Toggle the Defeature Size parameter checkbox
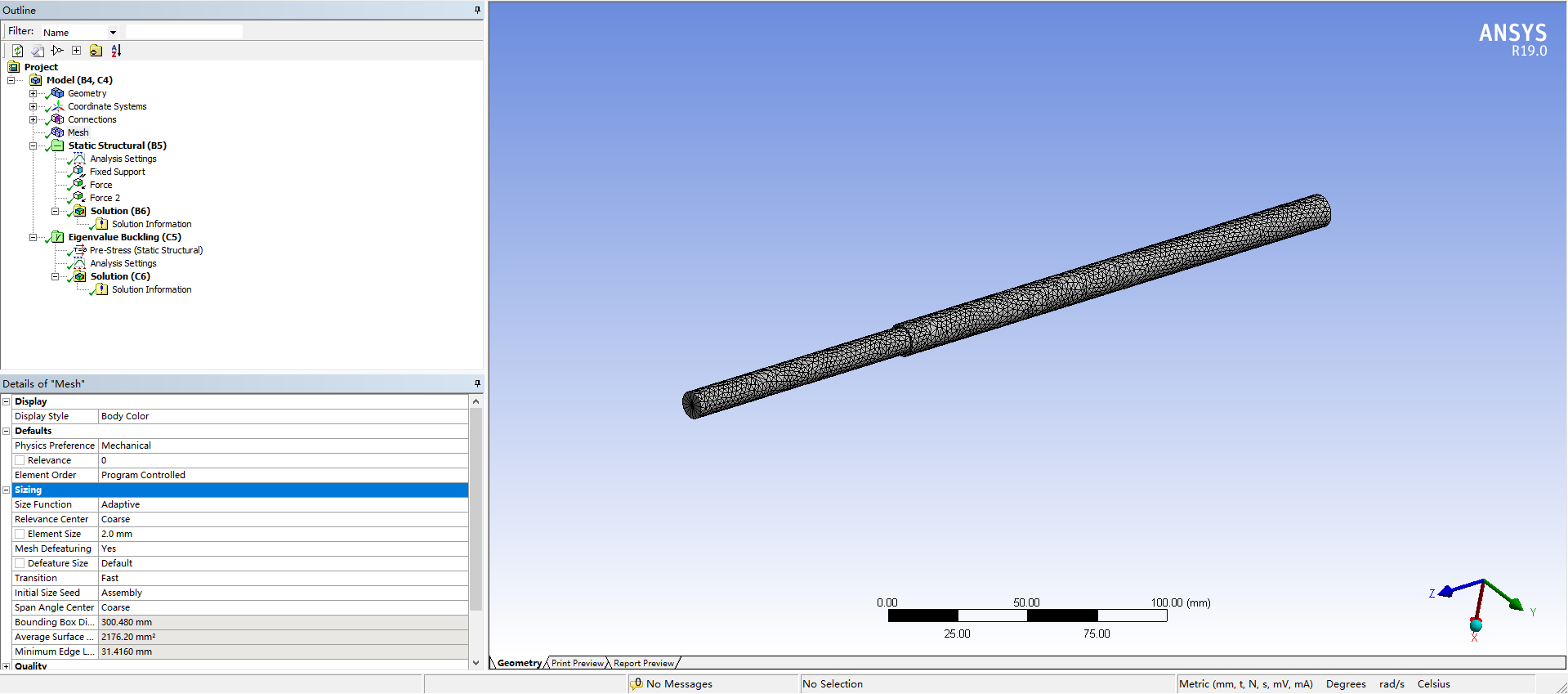 coord(20,563)
